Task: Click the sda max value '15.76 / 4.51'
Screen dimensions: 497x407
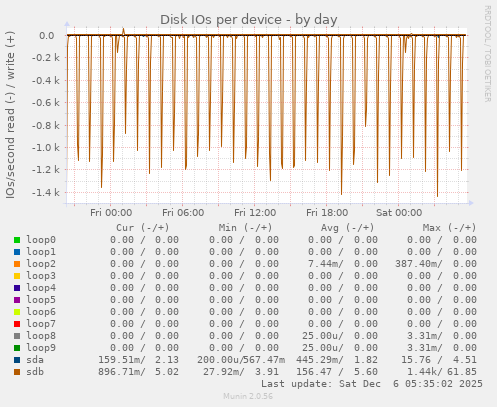Action: click(439, 360)
